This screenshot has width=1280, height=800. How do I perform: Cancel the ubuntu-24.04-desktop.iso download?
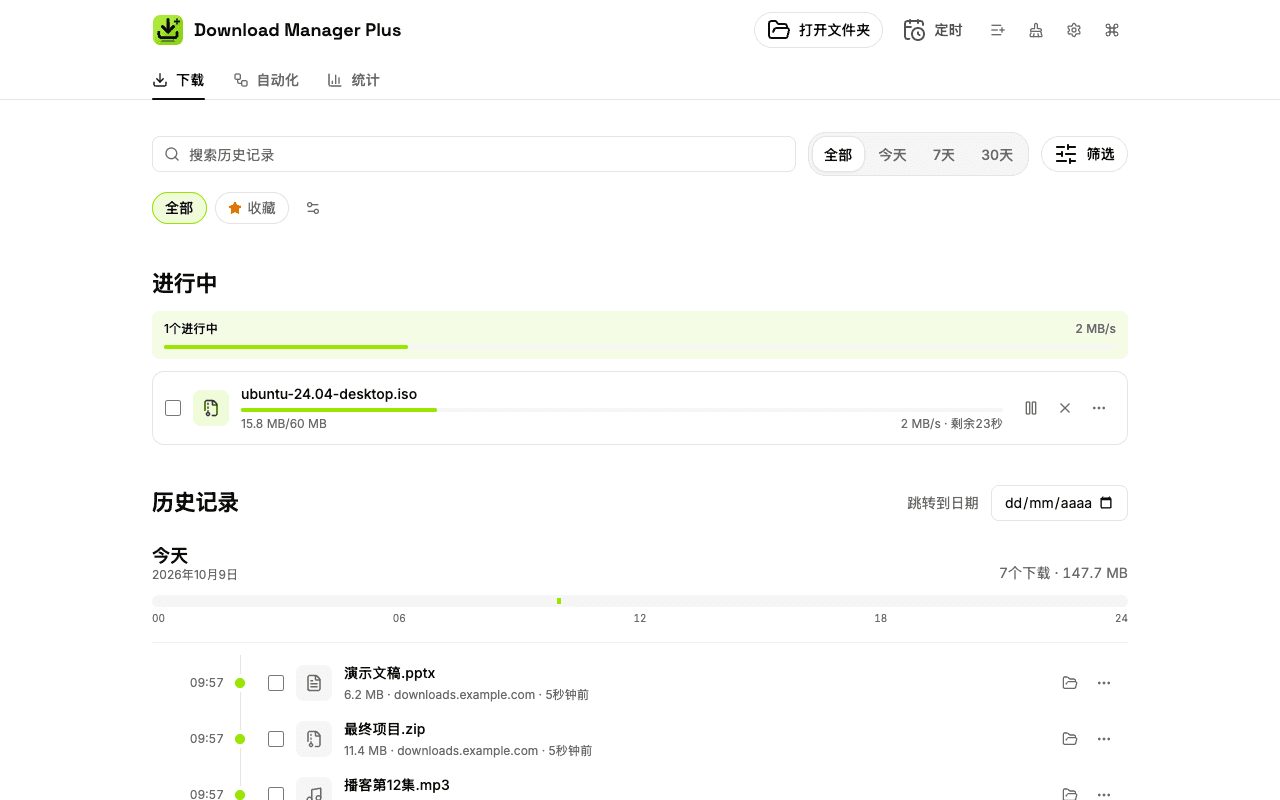pos(1065,408)
